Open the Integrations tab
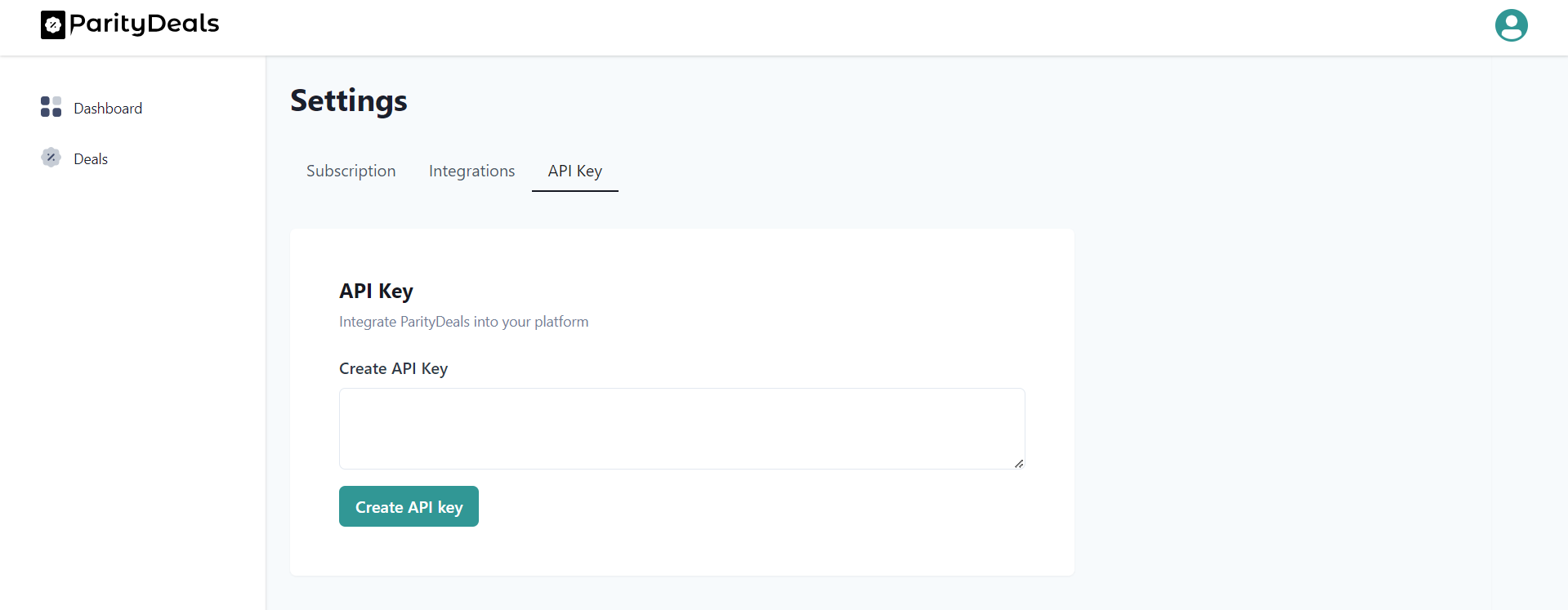Image resolution: width=1568 pixels, height=610 pixels. tap(471, 171)
